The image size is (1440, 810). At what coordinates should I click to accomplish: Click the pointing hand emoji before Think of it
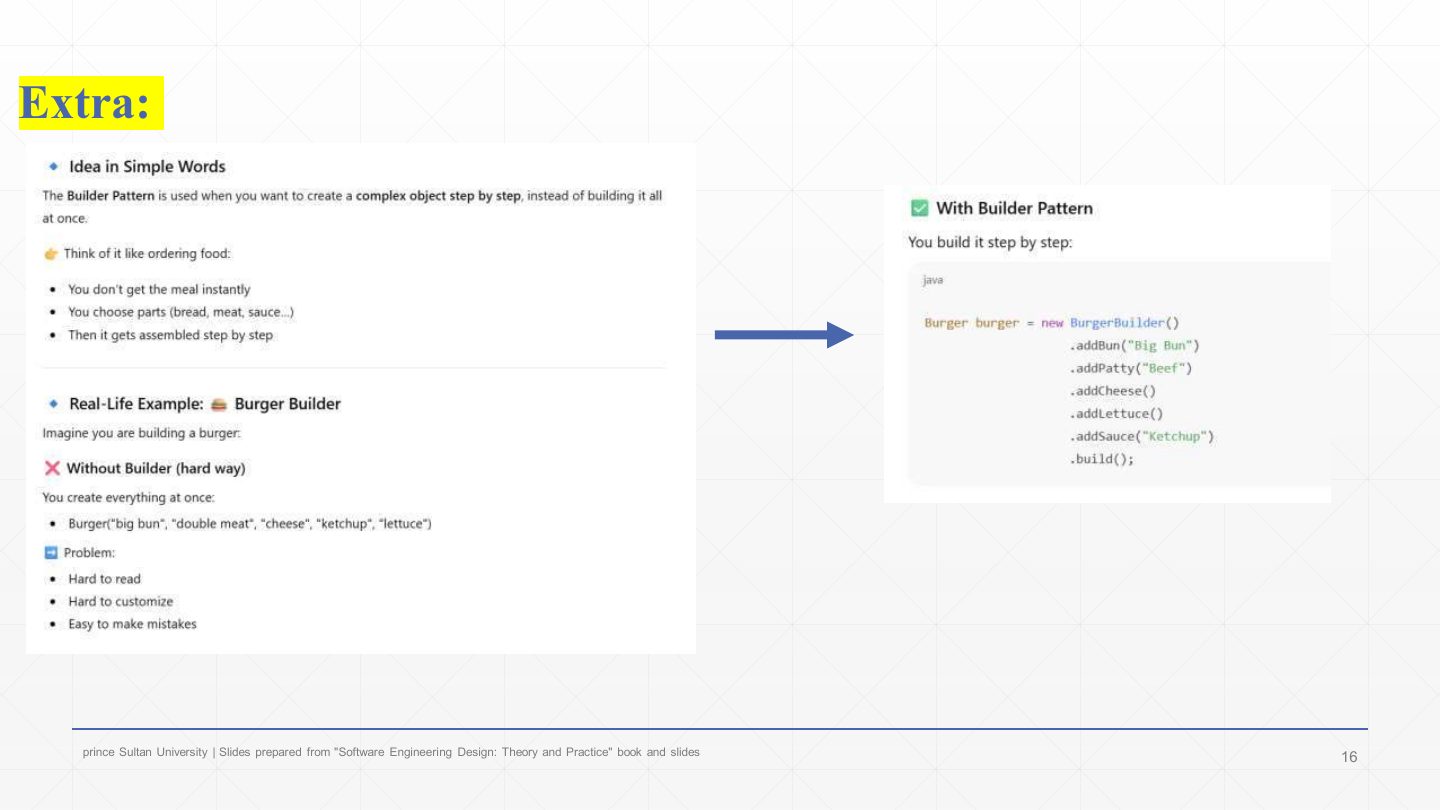pyautogui.click(x=50, y=254)
